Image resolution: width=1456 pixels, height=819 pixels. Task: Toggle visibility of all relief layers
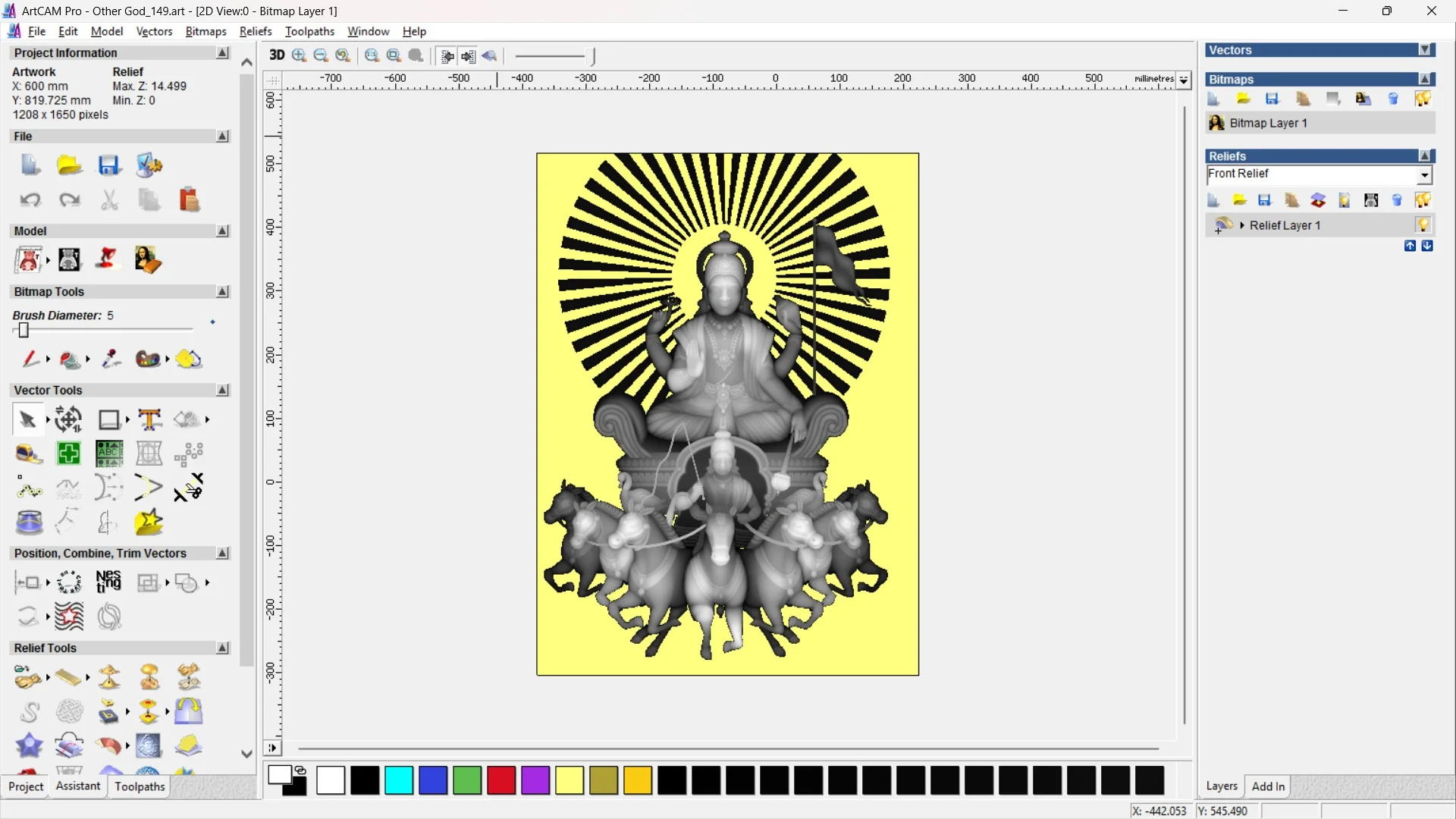pos(1423,199)
